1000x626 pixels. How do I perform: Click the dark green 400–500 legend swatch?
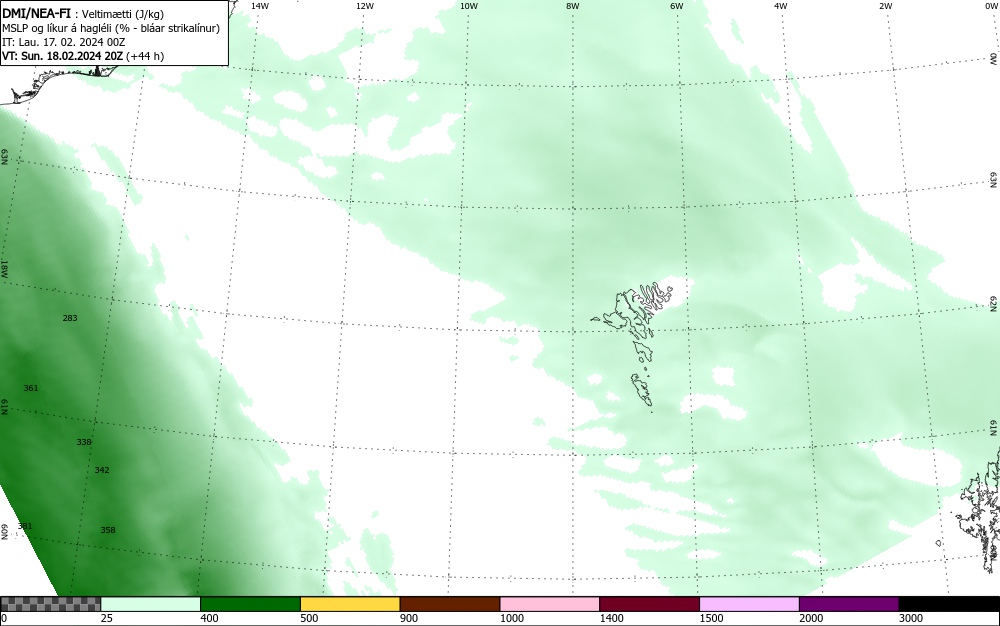click(x=250, y=604)
